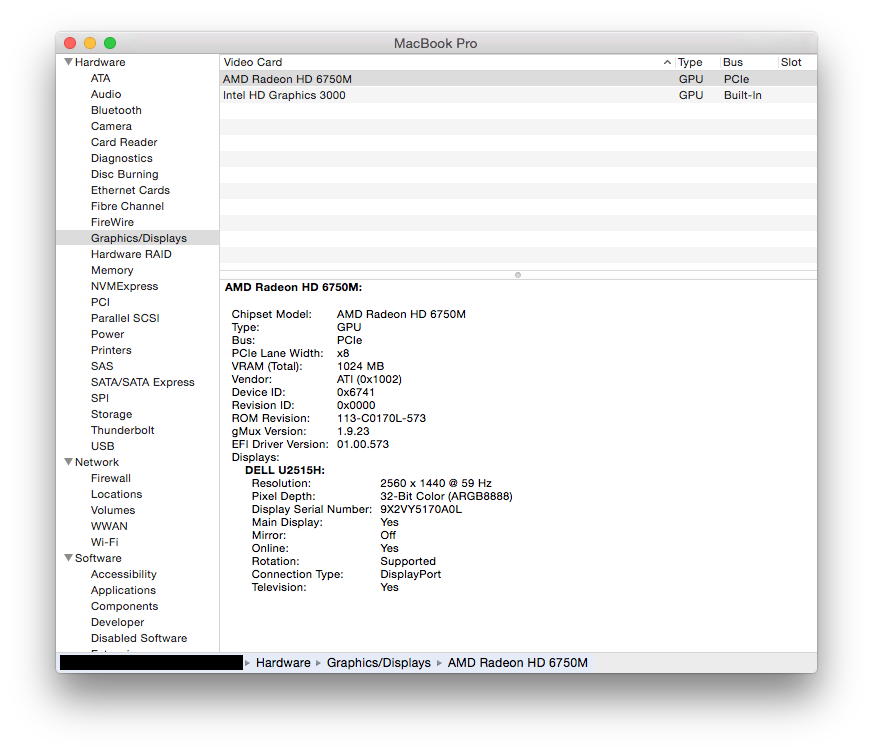
Task: Grab the split pane divider handle dot
Action: [518, 275]
